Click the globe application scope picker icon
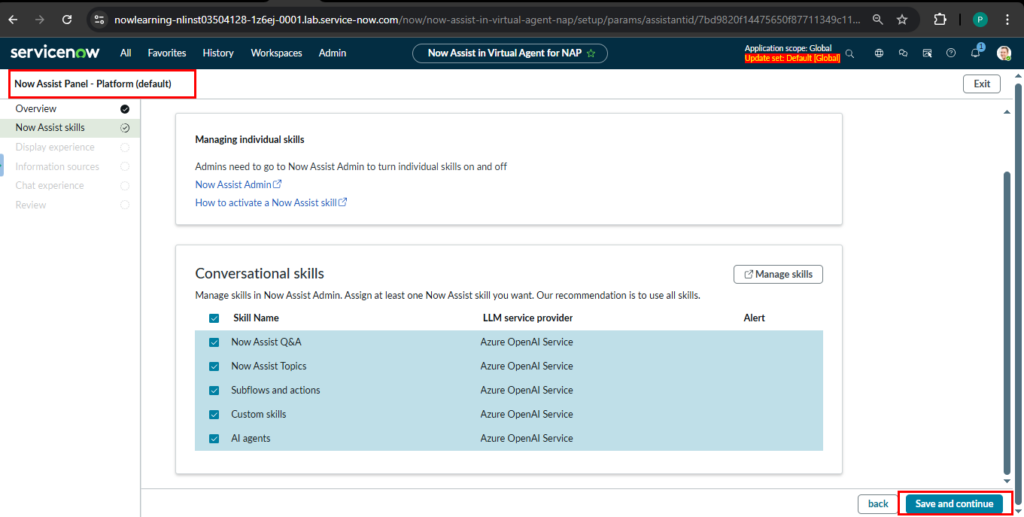Viewport: 1024px width, 517px height. [x=879, y=53]
